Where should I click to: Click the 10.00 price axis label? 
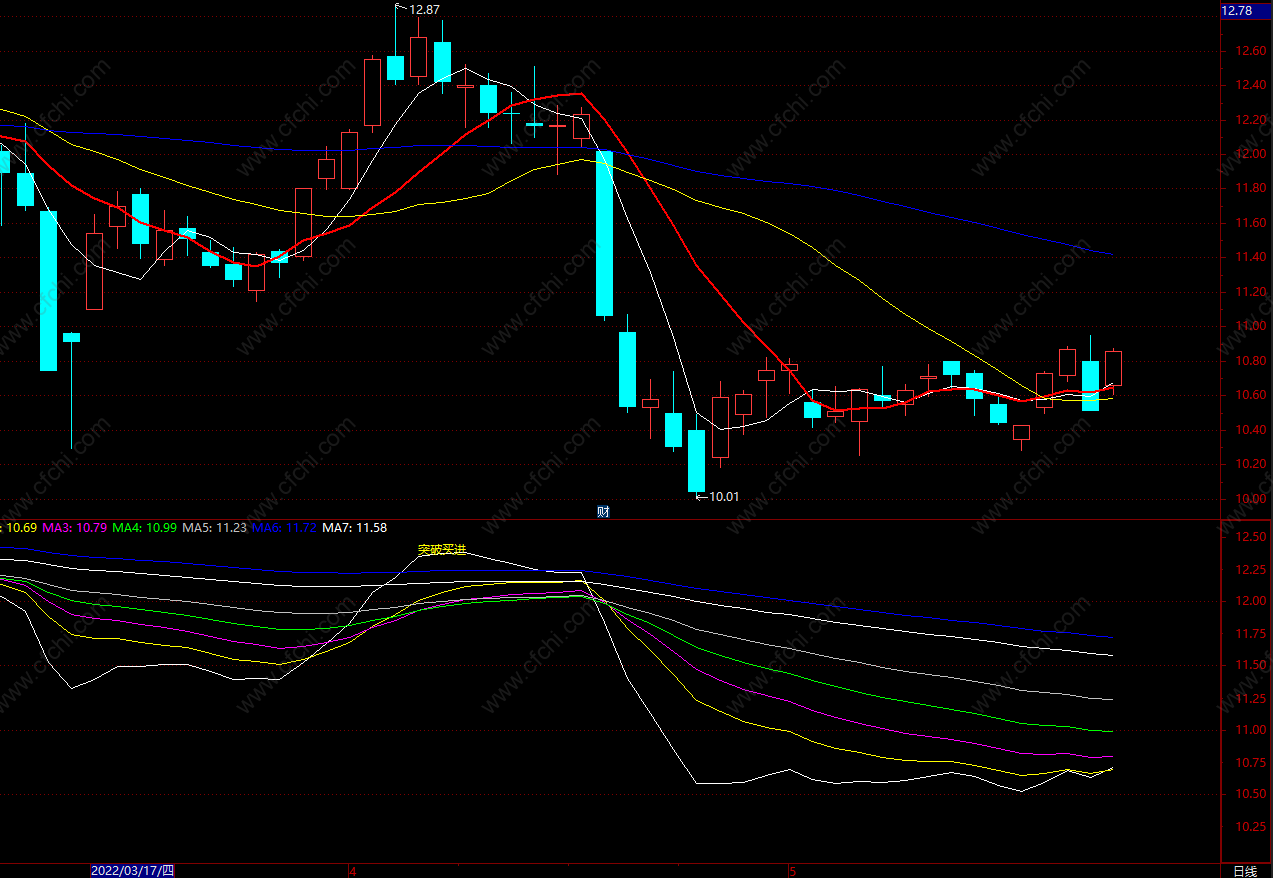coord(1251,498)
